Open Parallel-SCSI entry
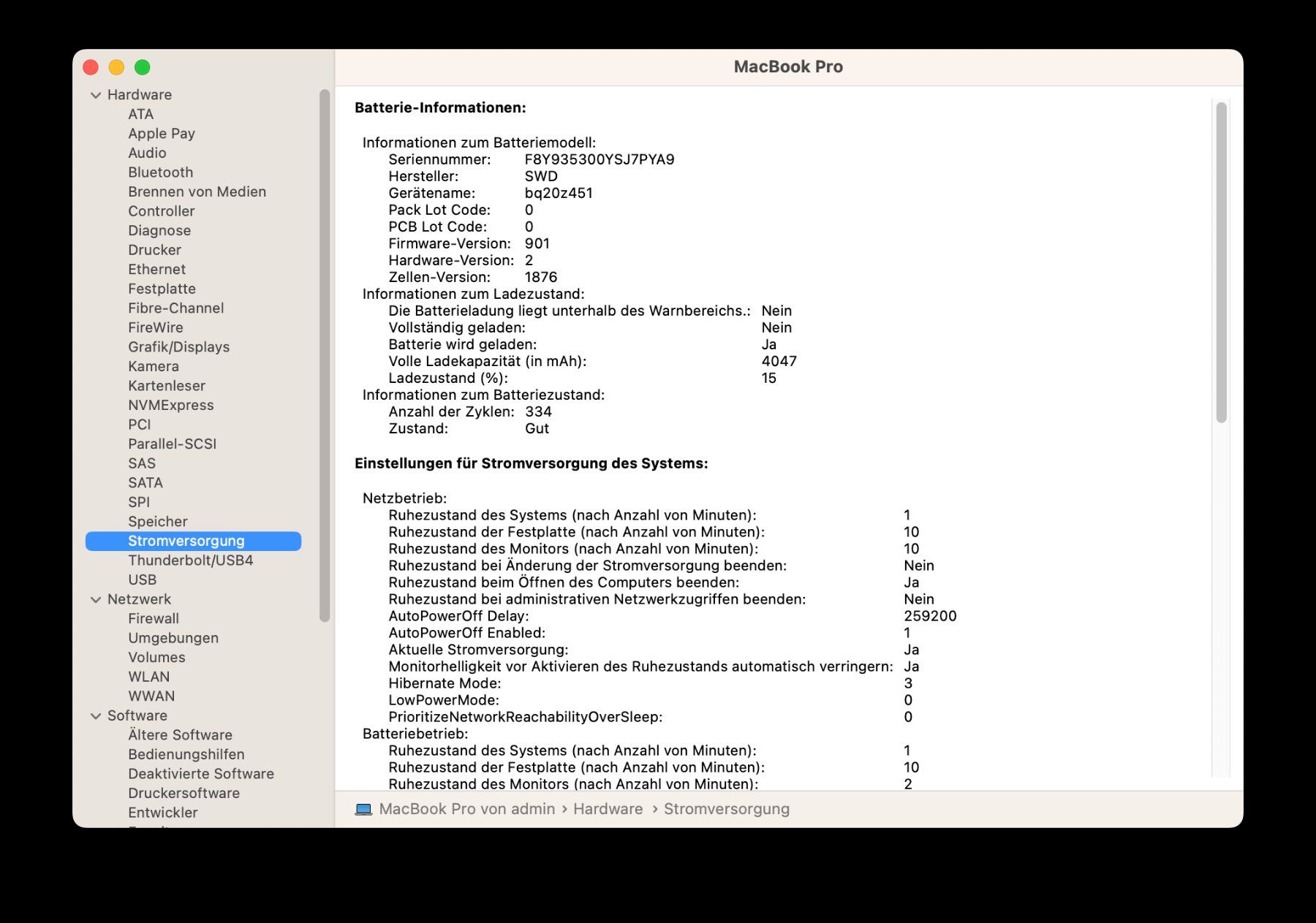Screen dimensions: 1316x923 tap(173, 444)
